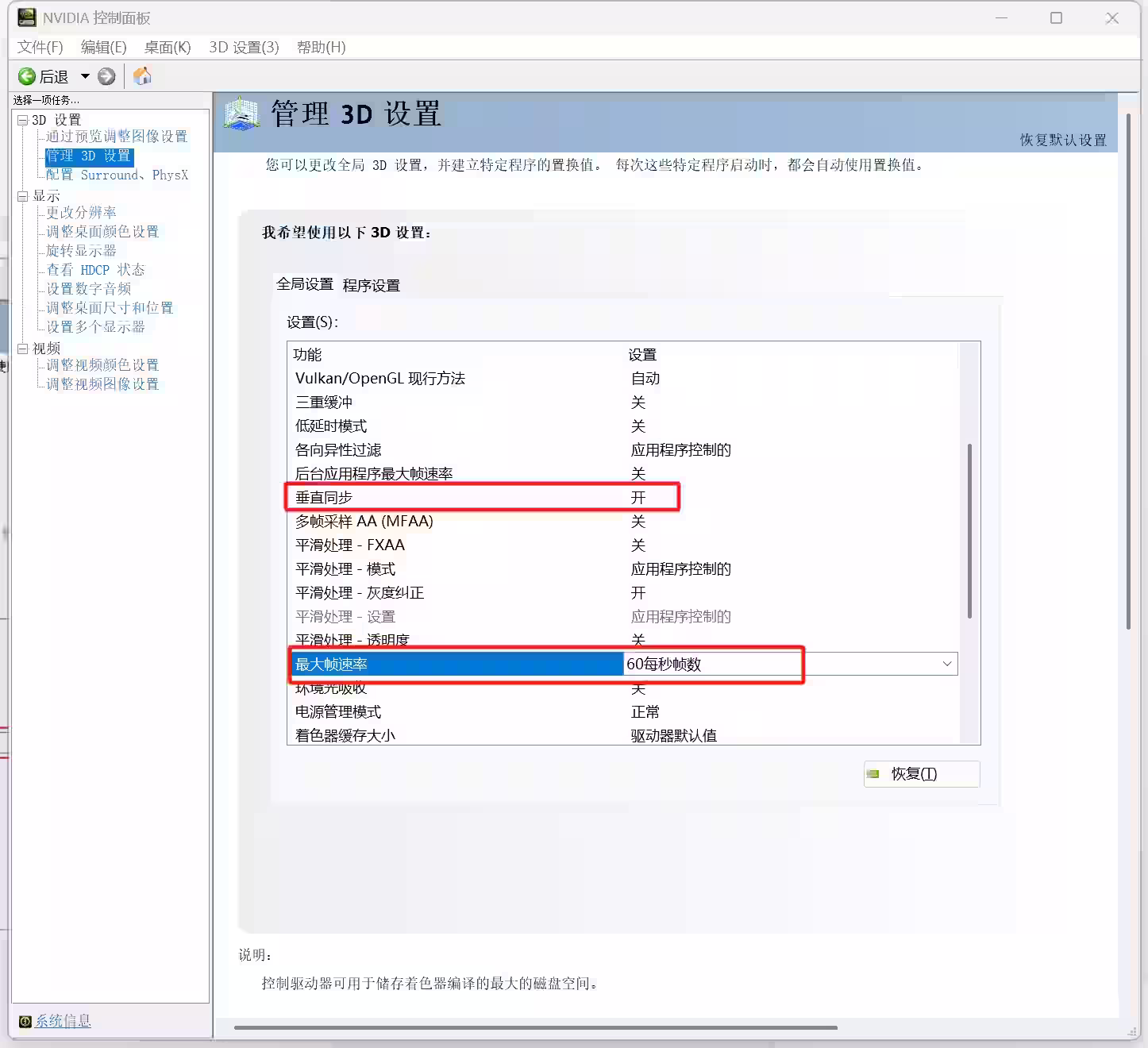1148x1048 pixels.
Task: Click the bottom horizontal scrollbar
Action: coord(536,1027)
